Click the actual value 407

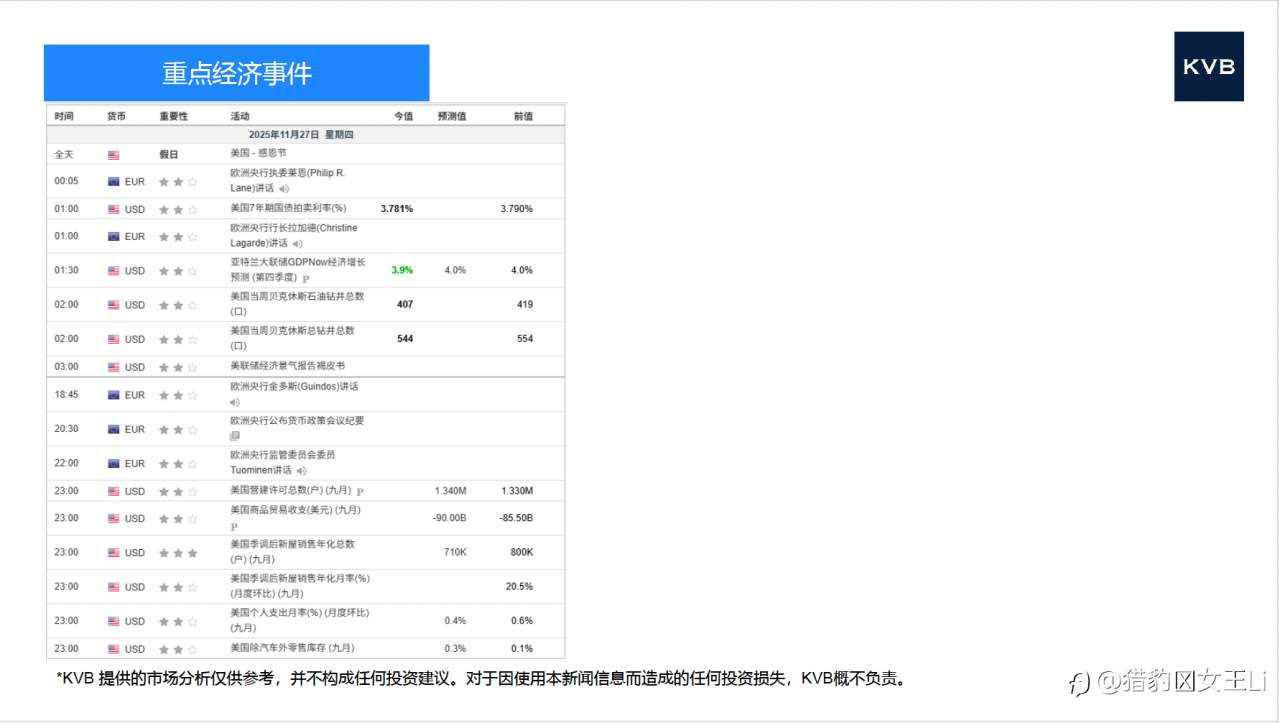click(405, 304)
